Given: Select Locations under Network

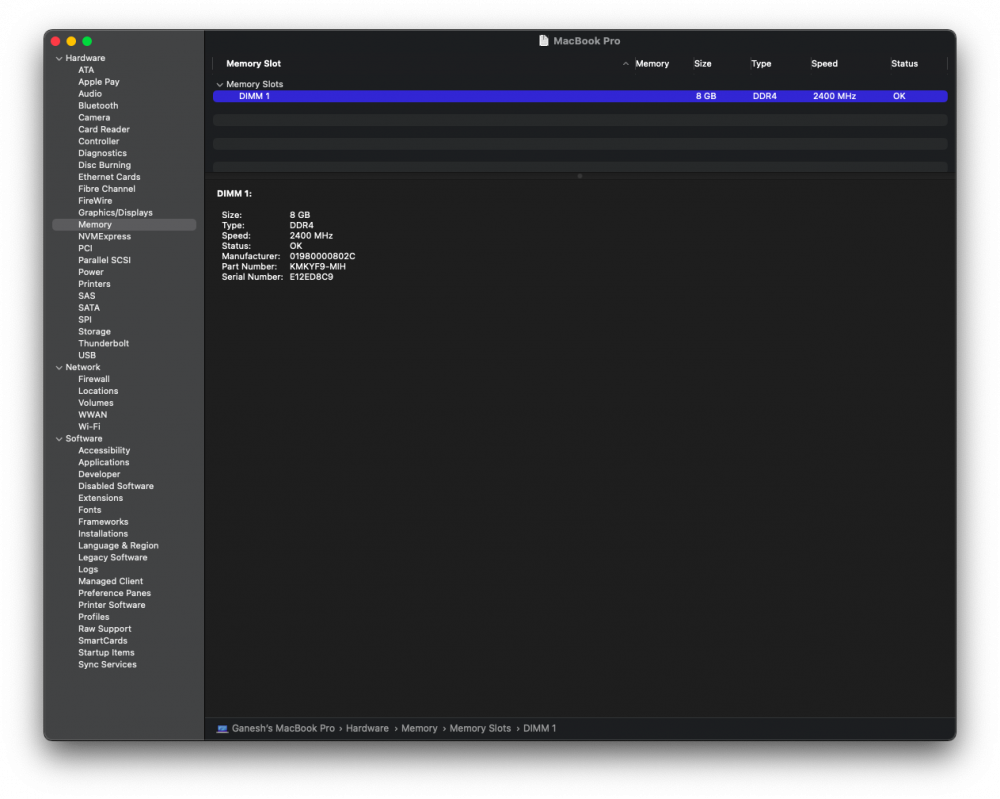Looking at the screenshot, I should pyautogui.click(x=98, y=392).
